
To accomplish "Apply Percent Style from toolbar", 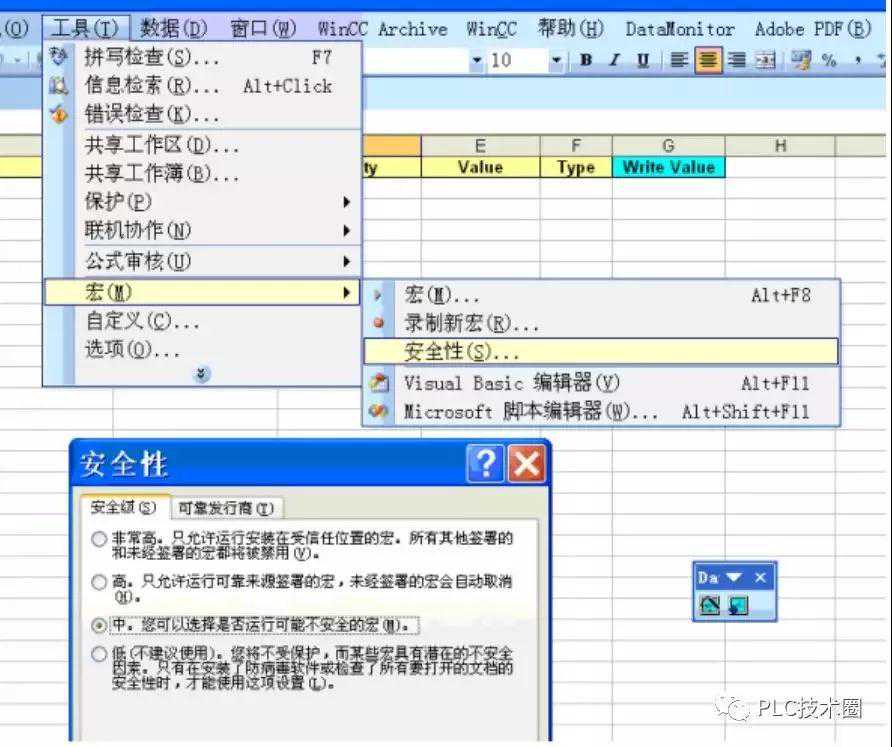I will coord(829,61).
